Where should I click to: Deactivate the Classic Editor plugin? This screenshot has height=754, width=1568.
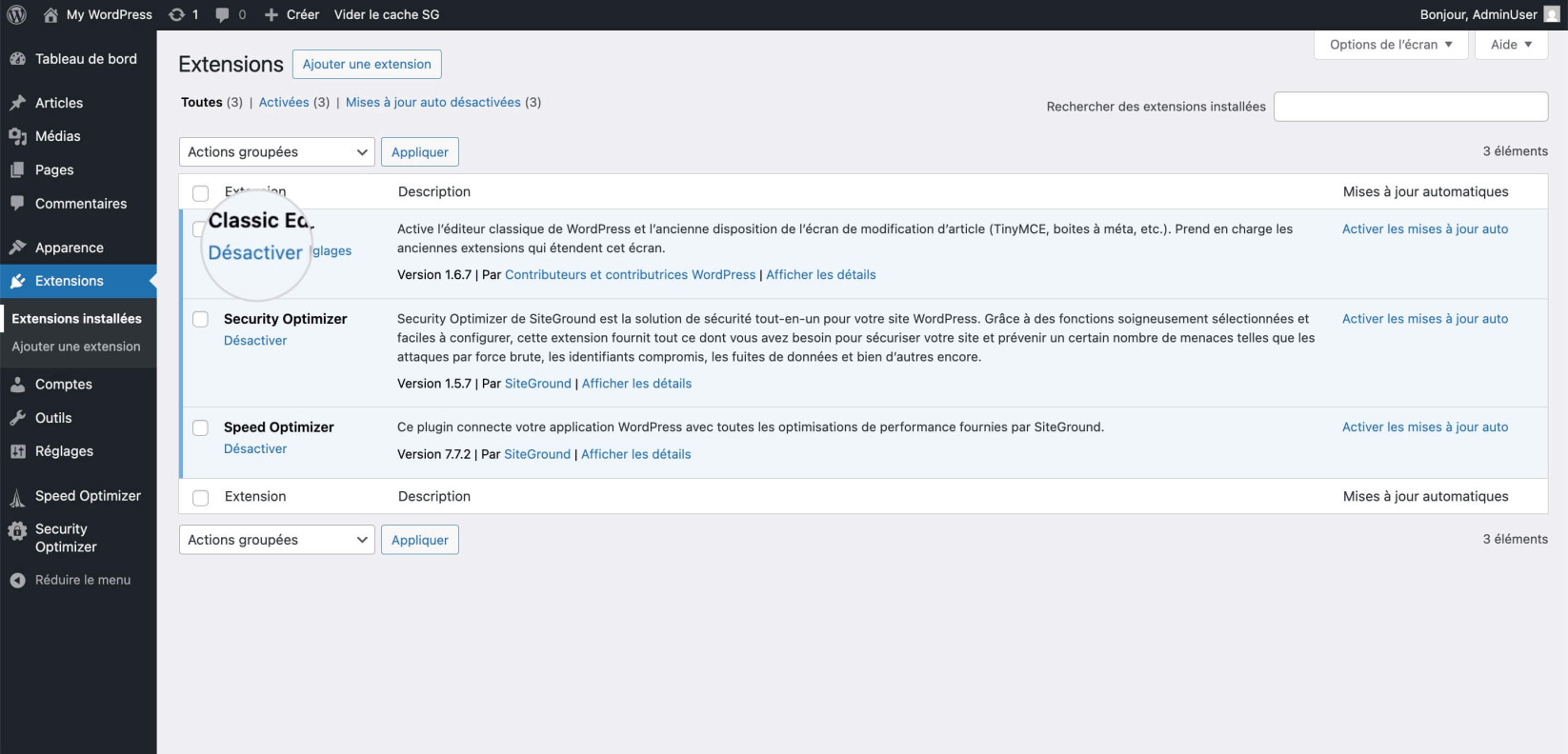[255, 252]
